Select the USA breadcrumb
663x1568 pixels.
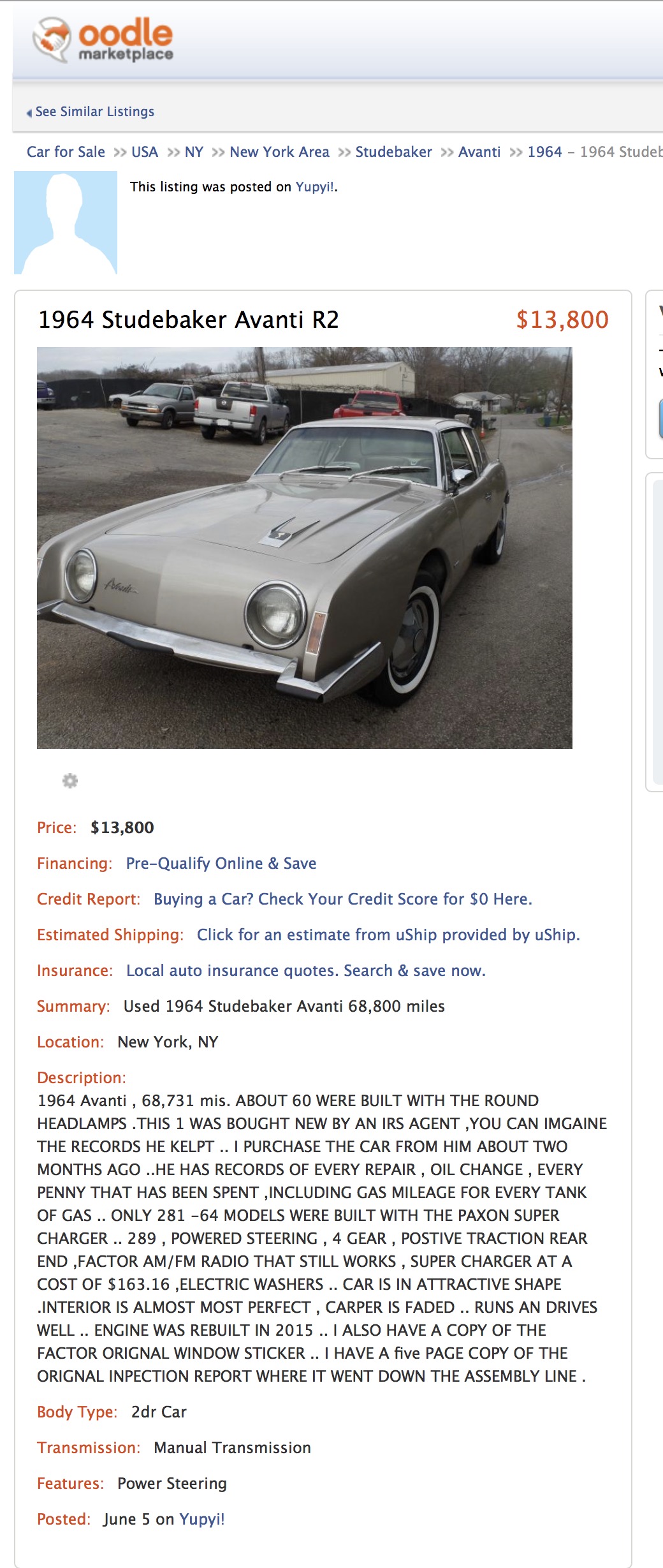tap(145, 152)
